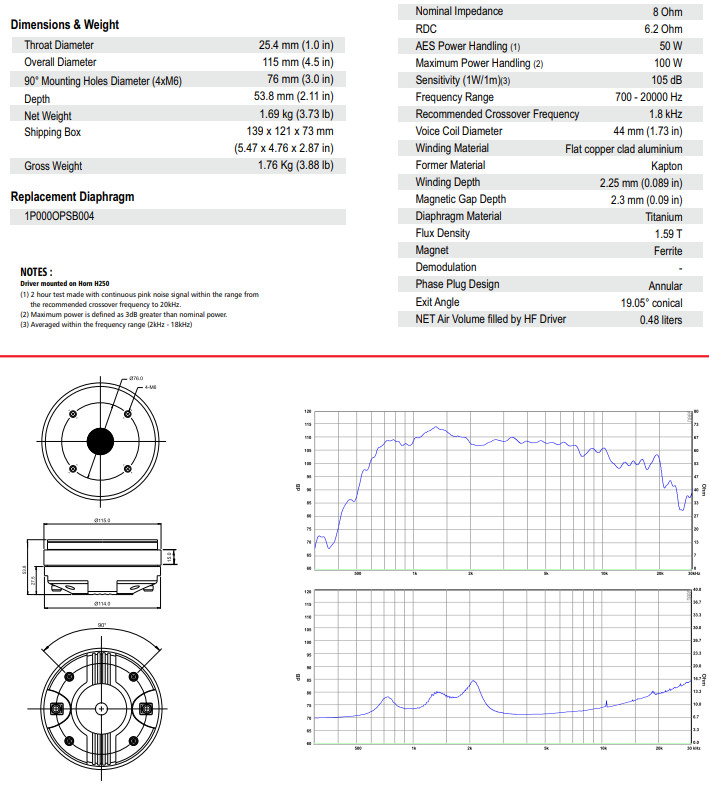
Task: Click the rear-view driver drawing with terminals
Action: (x=102, y=709)
